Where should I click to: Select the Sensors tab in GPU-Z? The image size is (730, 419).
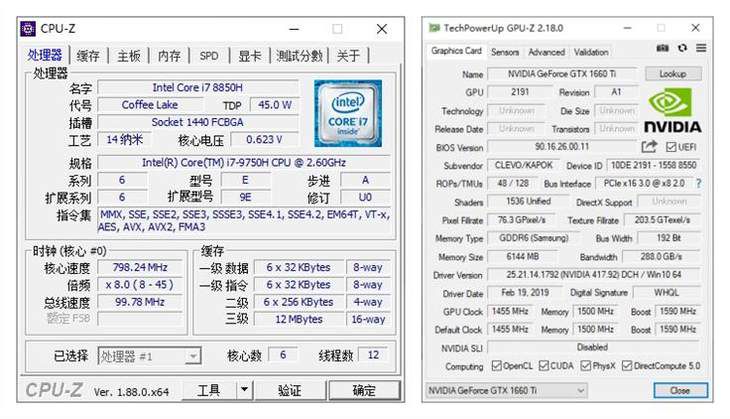[x=505, y=52]
